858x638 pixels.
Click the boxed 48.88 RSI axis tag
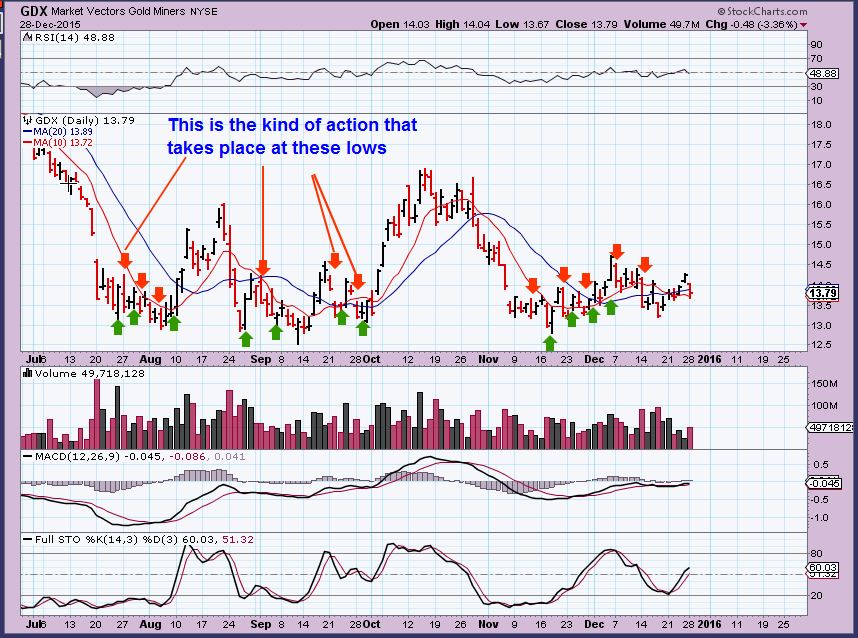click(x=824, y=73)
